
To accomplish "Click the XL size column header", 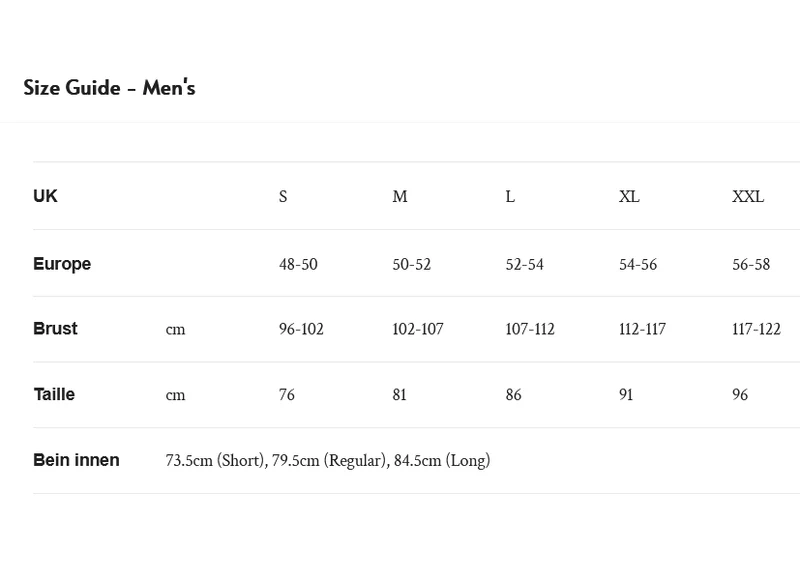I will [x=629, y=196].
